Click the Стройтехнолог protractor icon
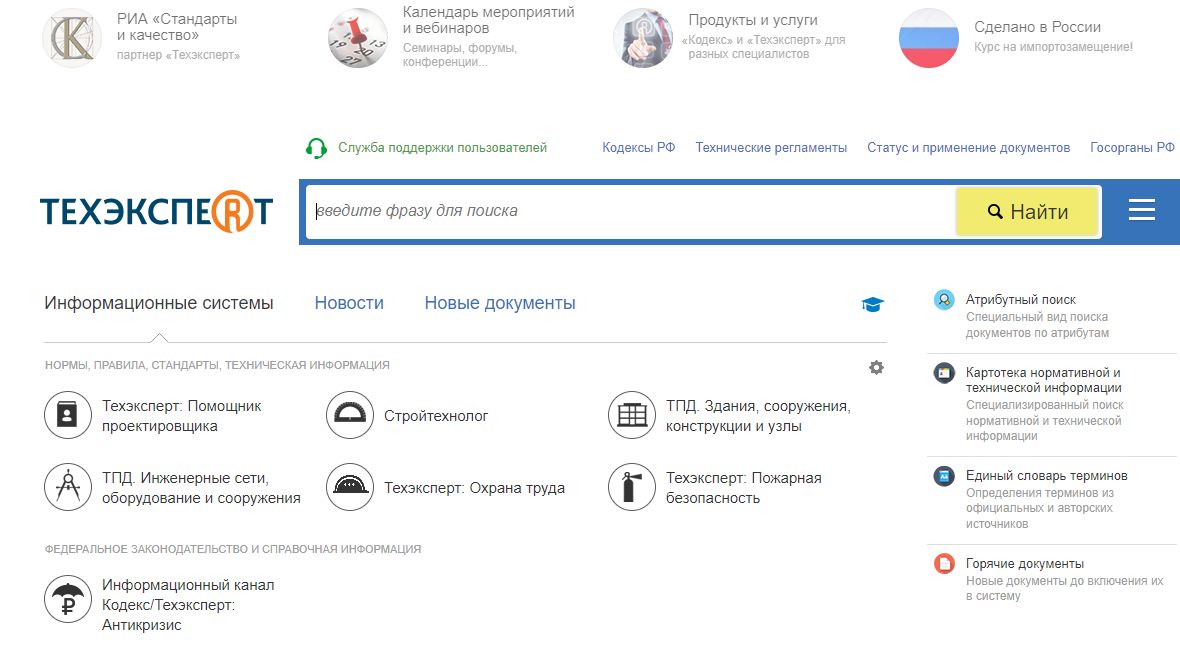Image resolution: width=1180 pixels, height=661 pixels. click(350, 415)
